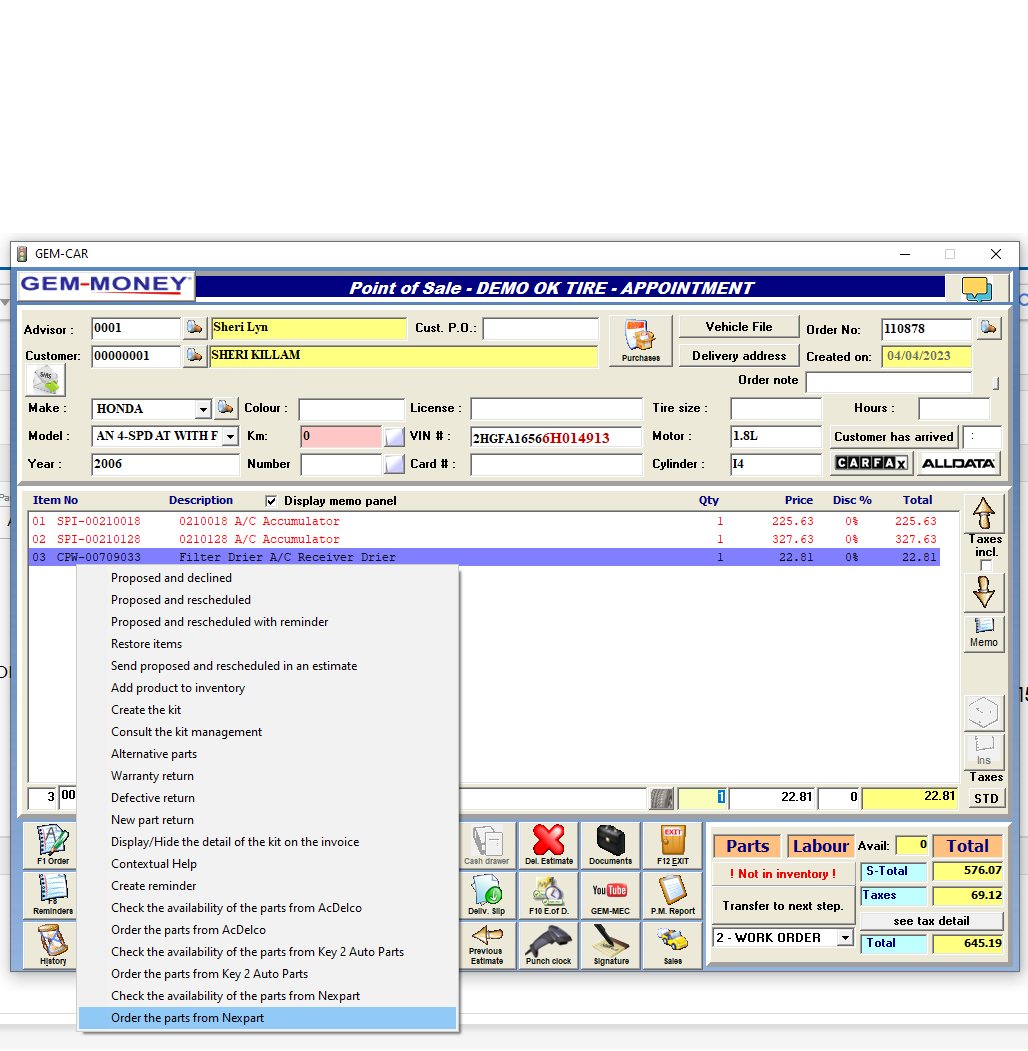Open the Reminders icon
Viewport: 1028px width, 1051px height.
53,895
